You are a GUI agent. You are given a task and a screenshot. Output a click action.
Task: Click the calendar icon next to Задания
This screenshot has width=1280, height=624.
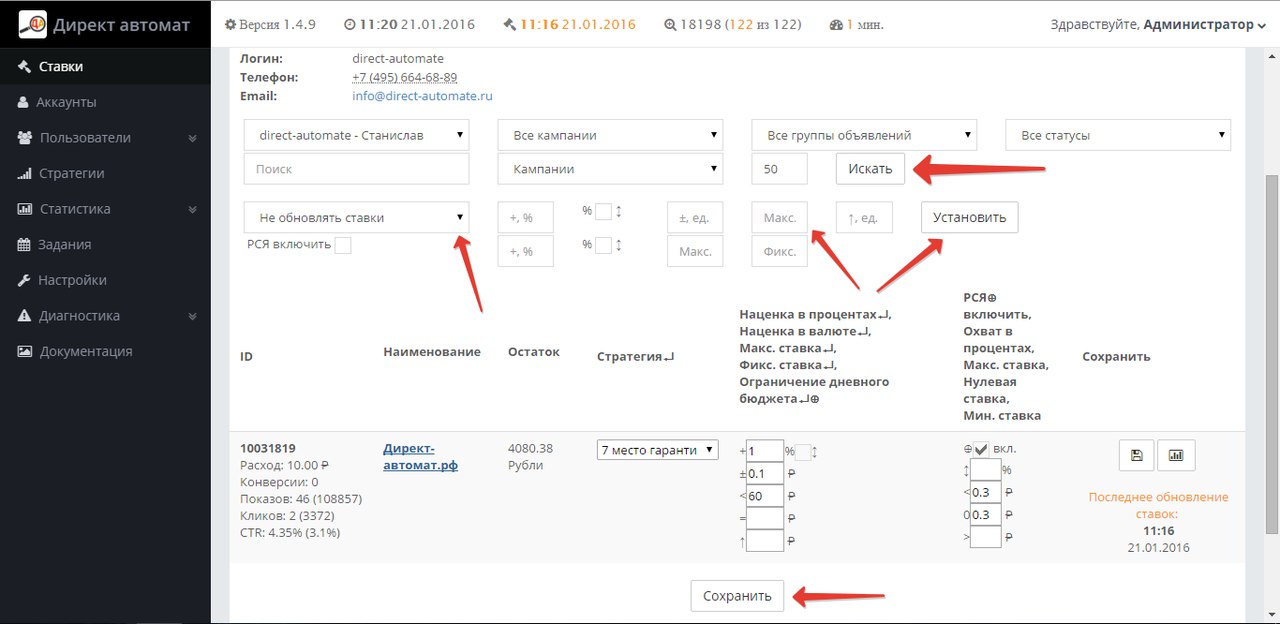(25, 245)
